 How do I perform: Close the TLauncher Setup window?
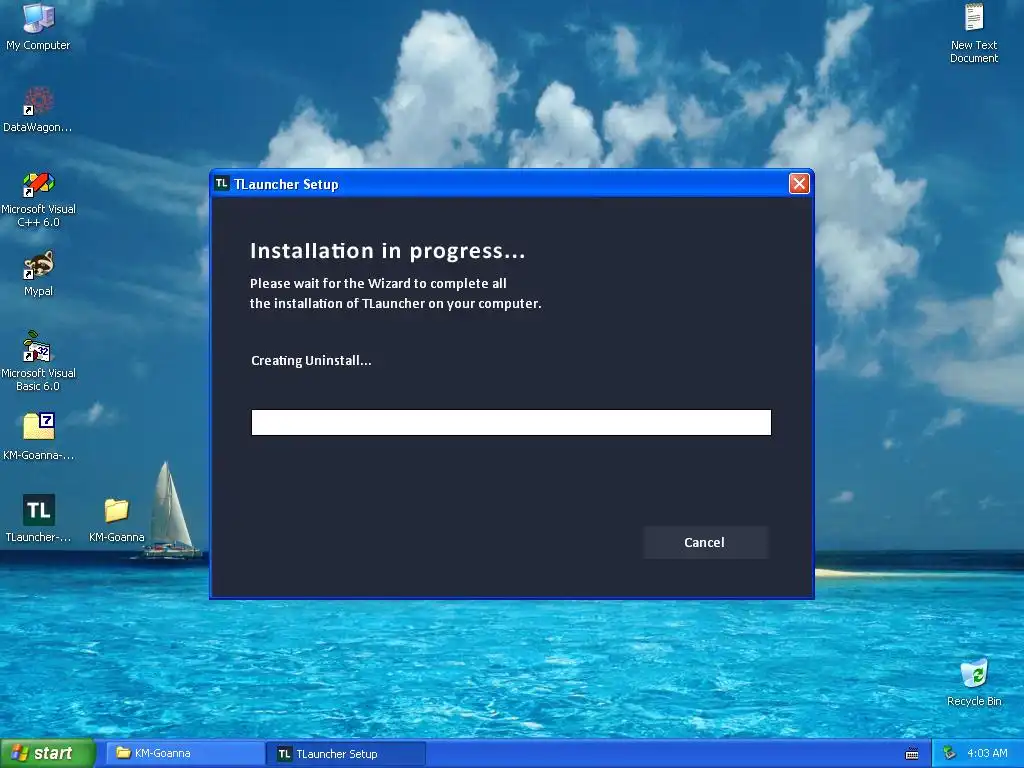799,184
